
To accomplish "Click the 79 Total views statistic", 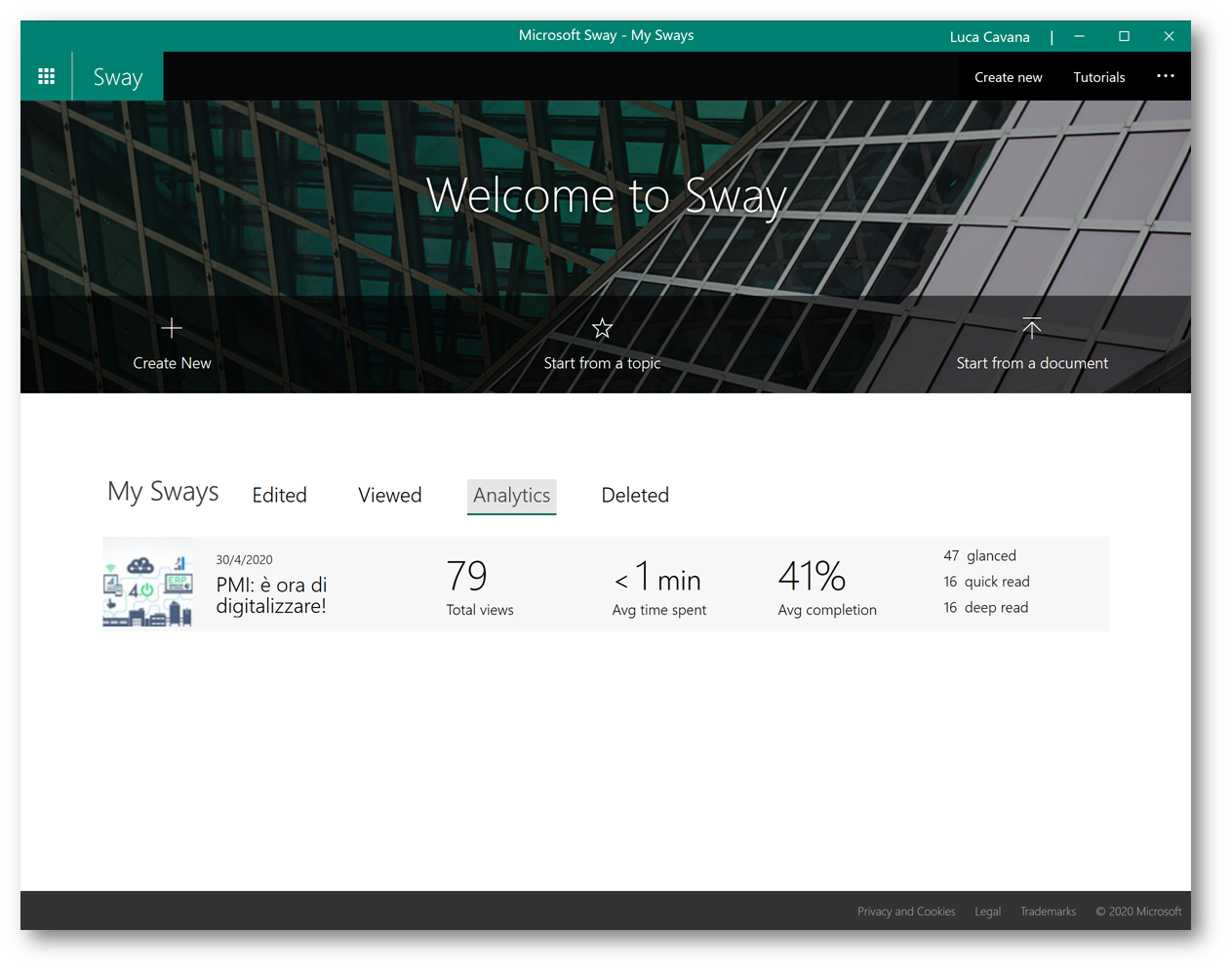I will click(479, 587).
